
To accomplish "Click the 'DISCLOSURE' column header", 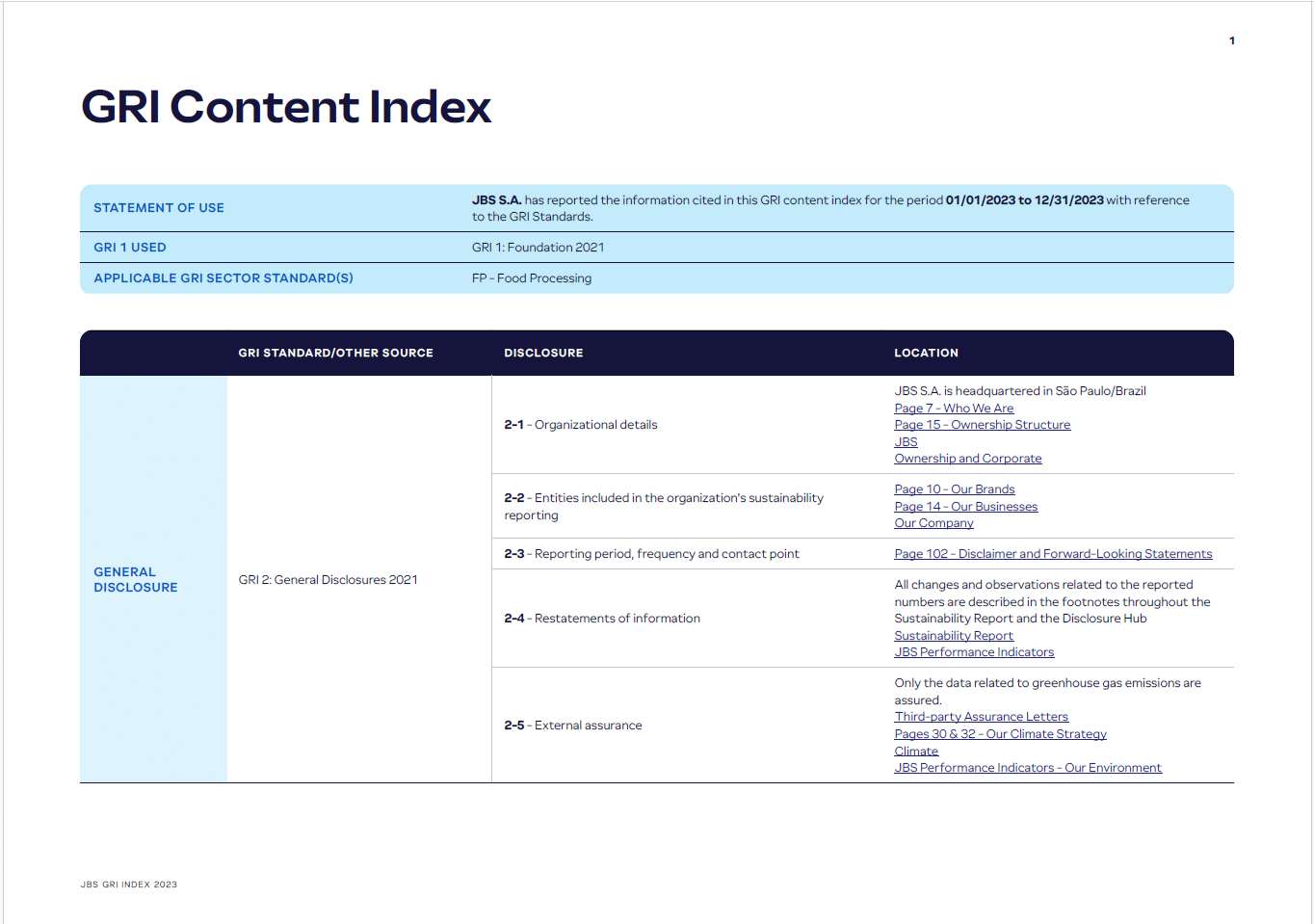I will (543, 353).
